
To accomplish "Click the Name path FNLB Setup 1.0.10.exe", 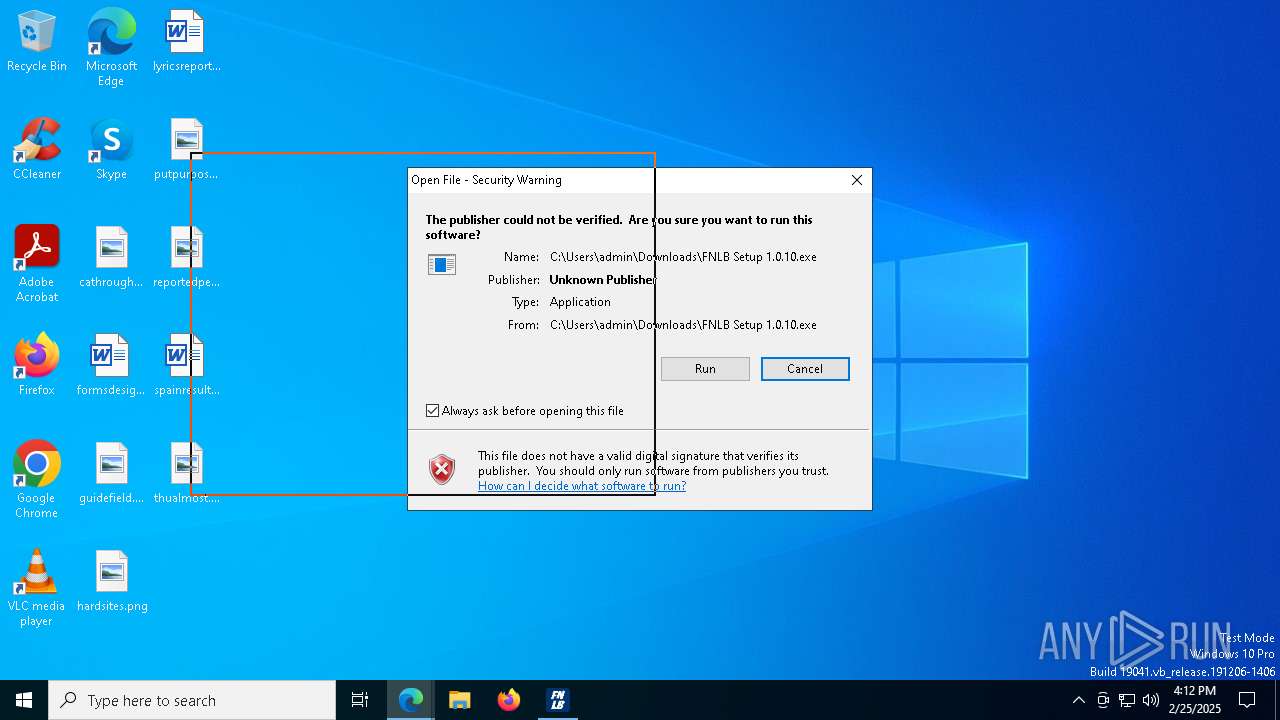I will 683,257.
